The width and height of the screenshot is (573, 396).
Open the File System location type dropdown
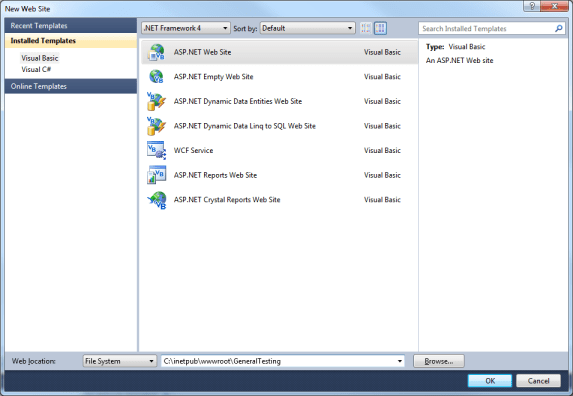pos(119,361)
